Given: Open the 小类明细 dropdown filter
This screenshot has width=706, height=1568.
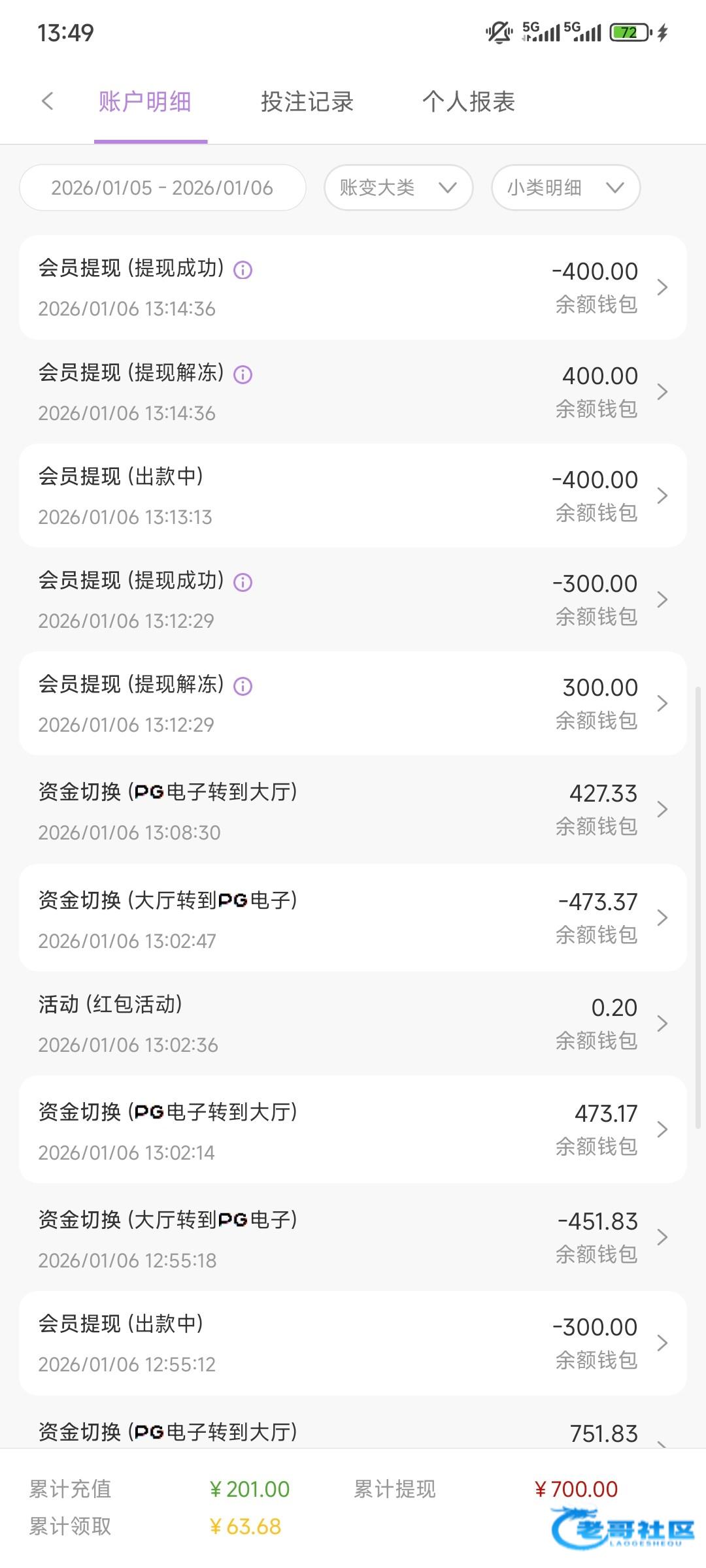Looking at the screenshot, I should pyautogui.click(x=565, y=188).
